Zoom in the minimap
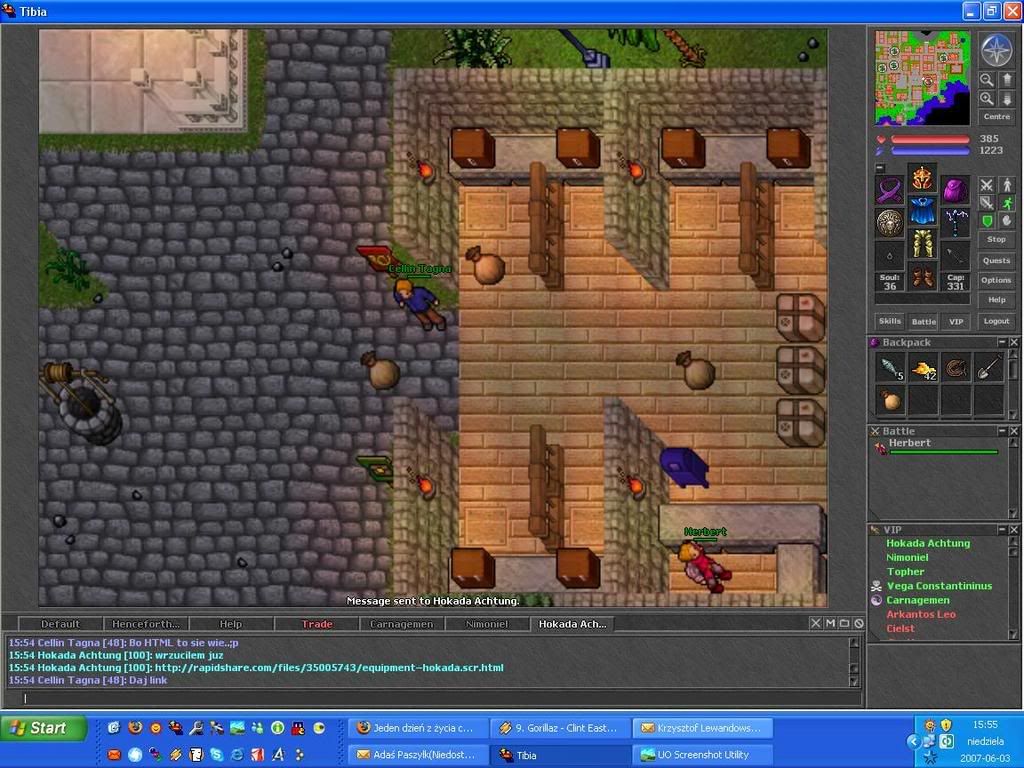The width and height of the screenshot is (1024, 768). (987, 99)
